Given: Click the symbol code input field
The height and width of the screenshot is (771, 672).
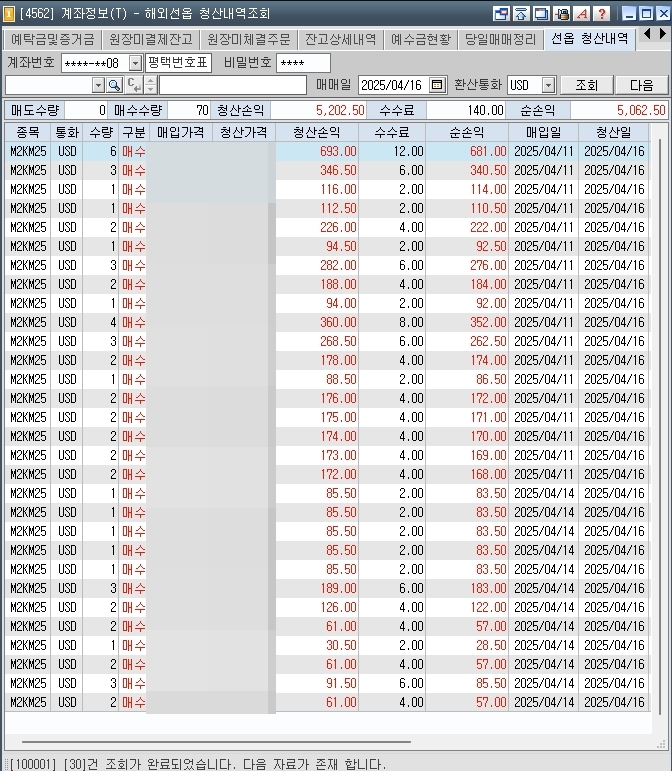Looking at the screenshot, I should pos(49,86).
